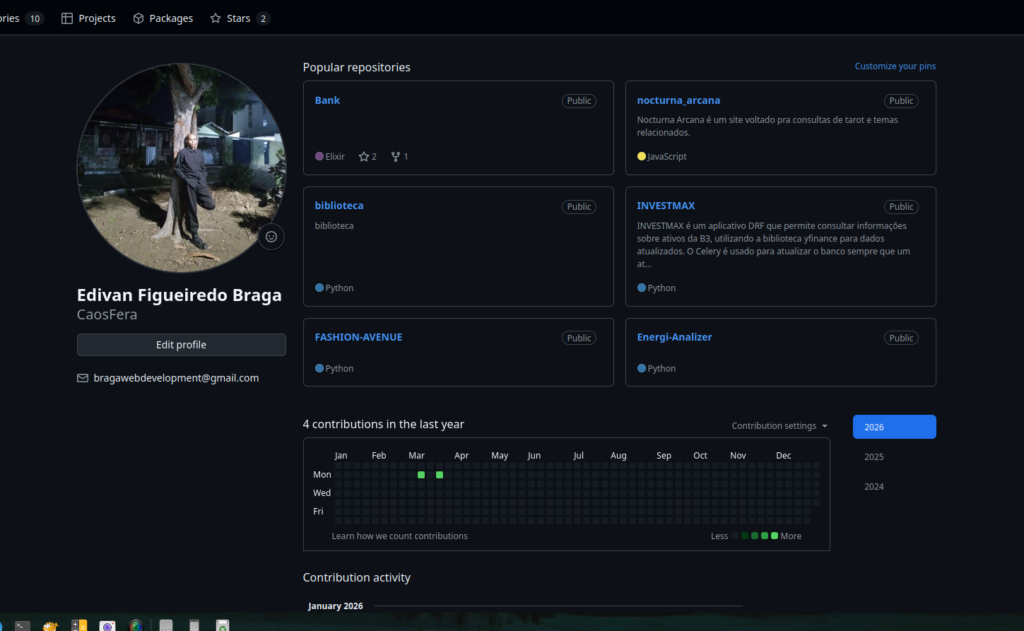Open the biblioteca repository
Image resolution: width=1024 pixels, height=631 pixels.
(339, 205)
